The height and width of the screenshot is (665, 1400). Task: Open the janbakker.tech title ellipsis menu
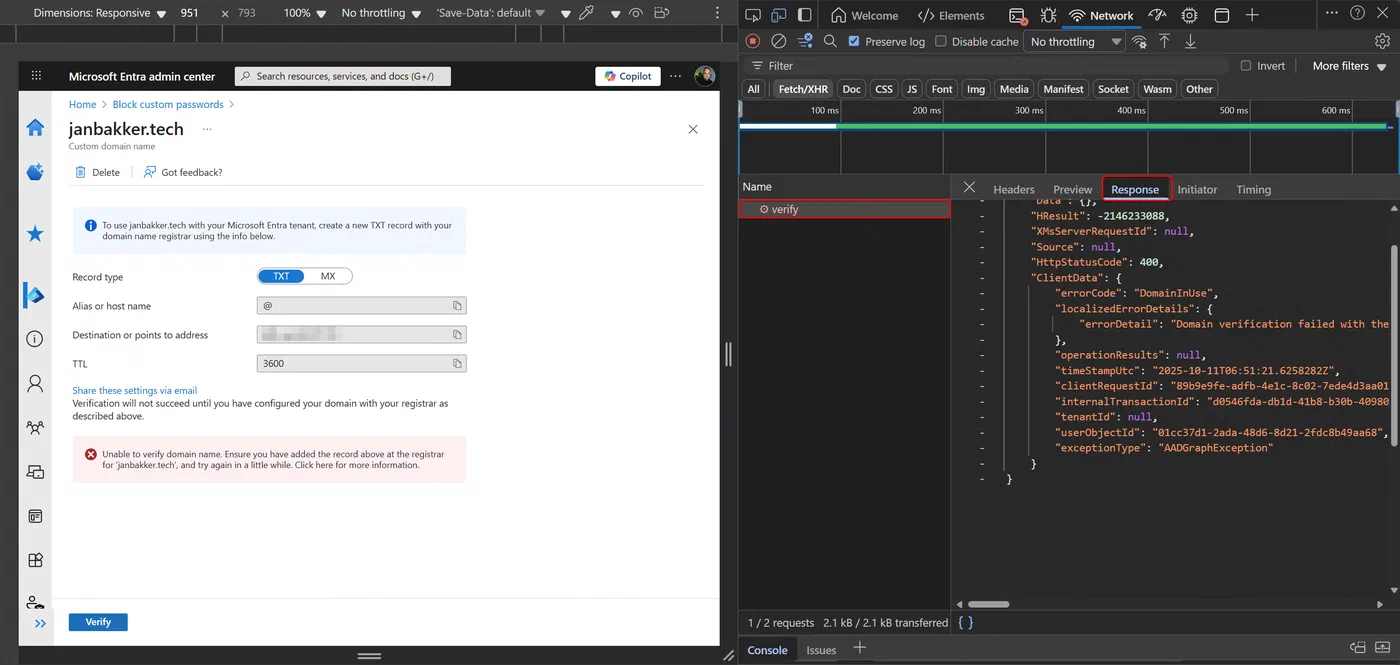click(x=207, y=129)
